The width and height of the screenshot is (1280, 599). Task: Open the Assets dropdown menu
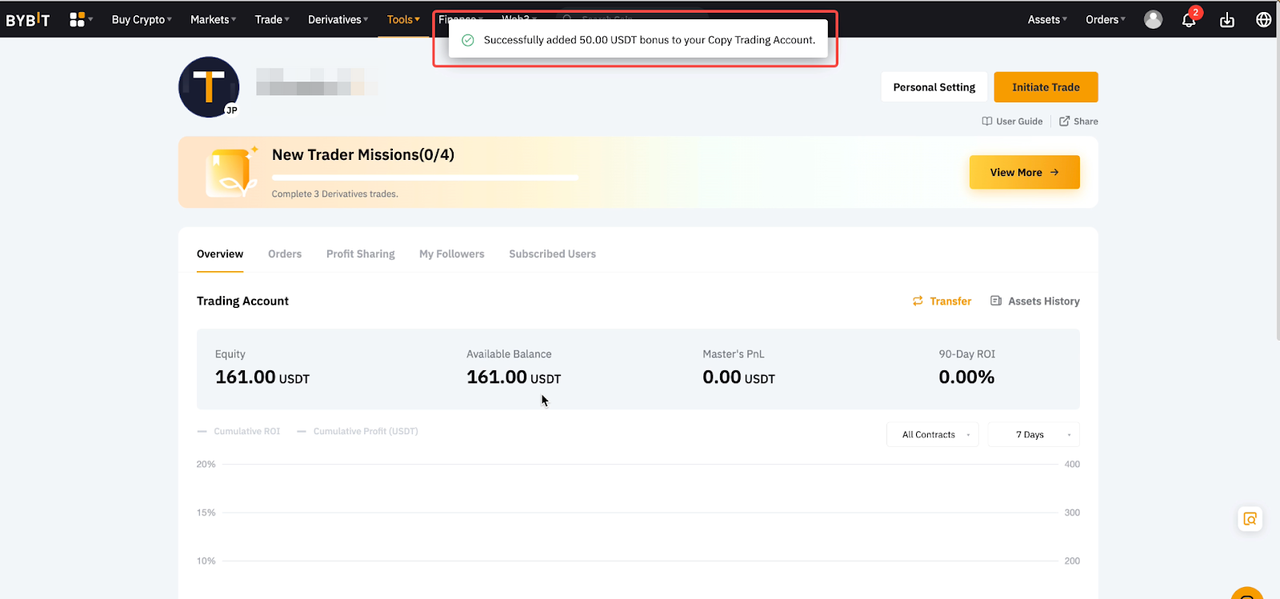pos(1047,19)
